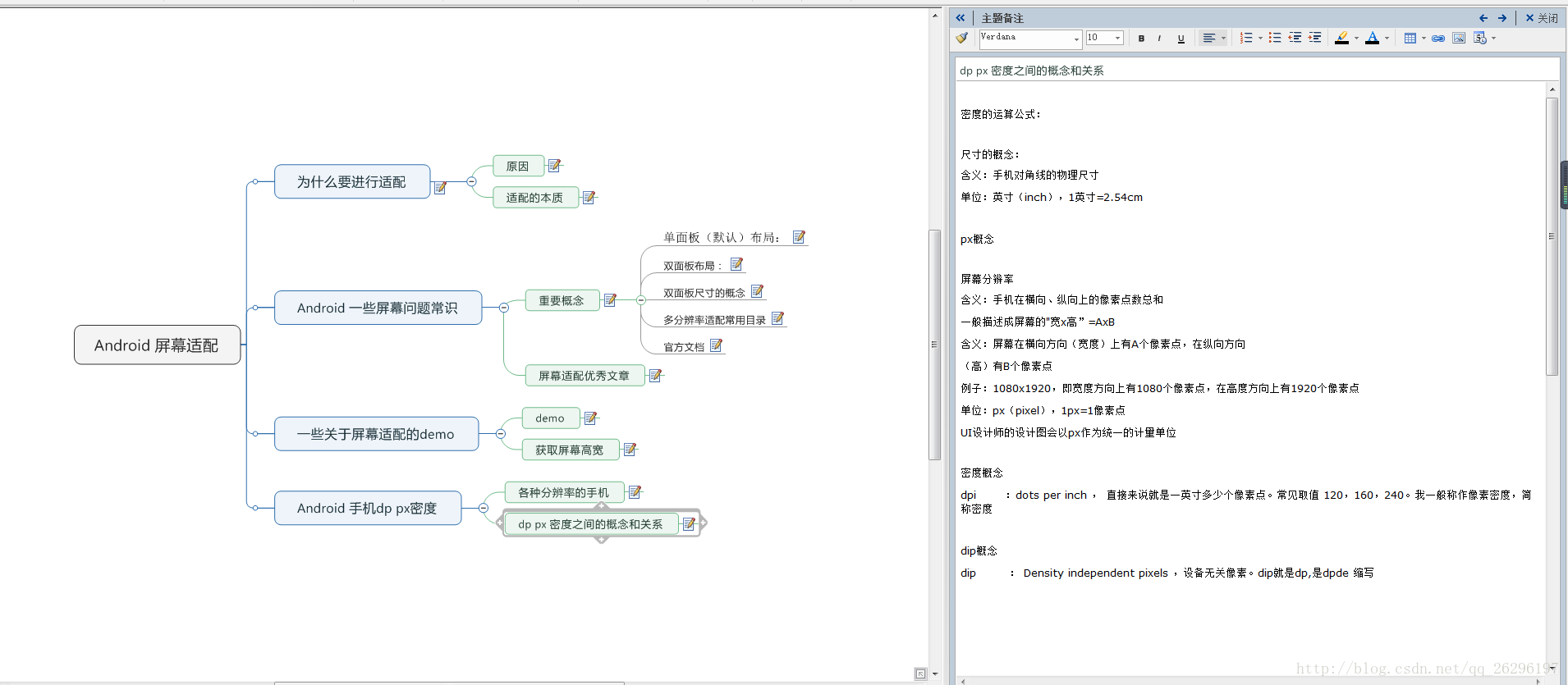Open note icon beside 各种分辨率的手机

(635, 491)
